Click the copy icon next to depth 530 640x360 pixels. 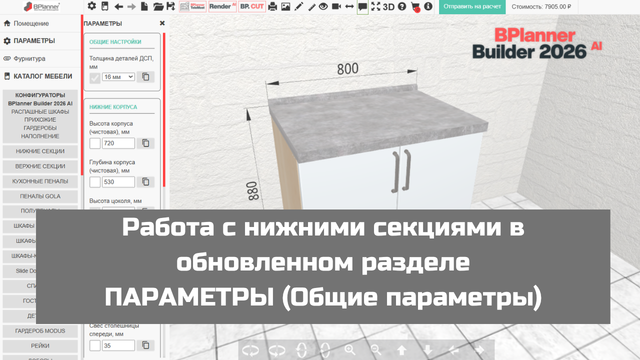[x=146, y=182]
